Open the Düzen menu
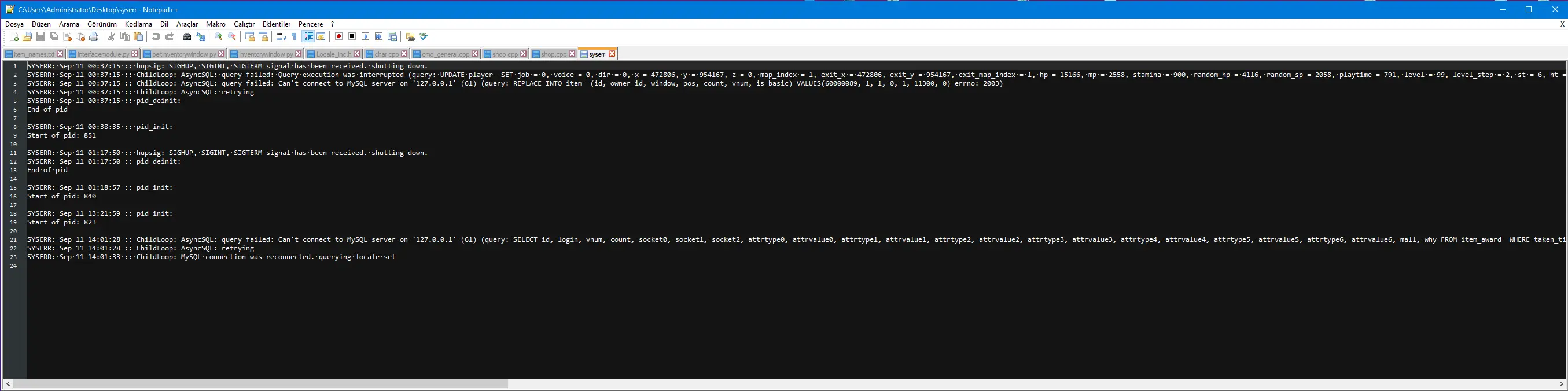1568x391 pixels. pyautogui.click(x=42, y=24)
